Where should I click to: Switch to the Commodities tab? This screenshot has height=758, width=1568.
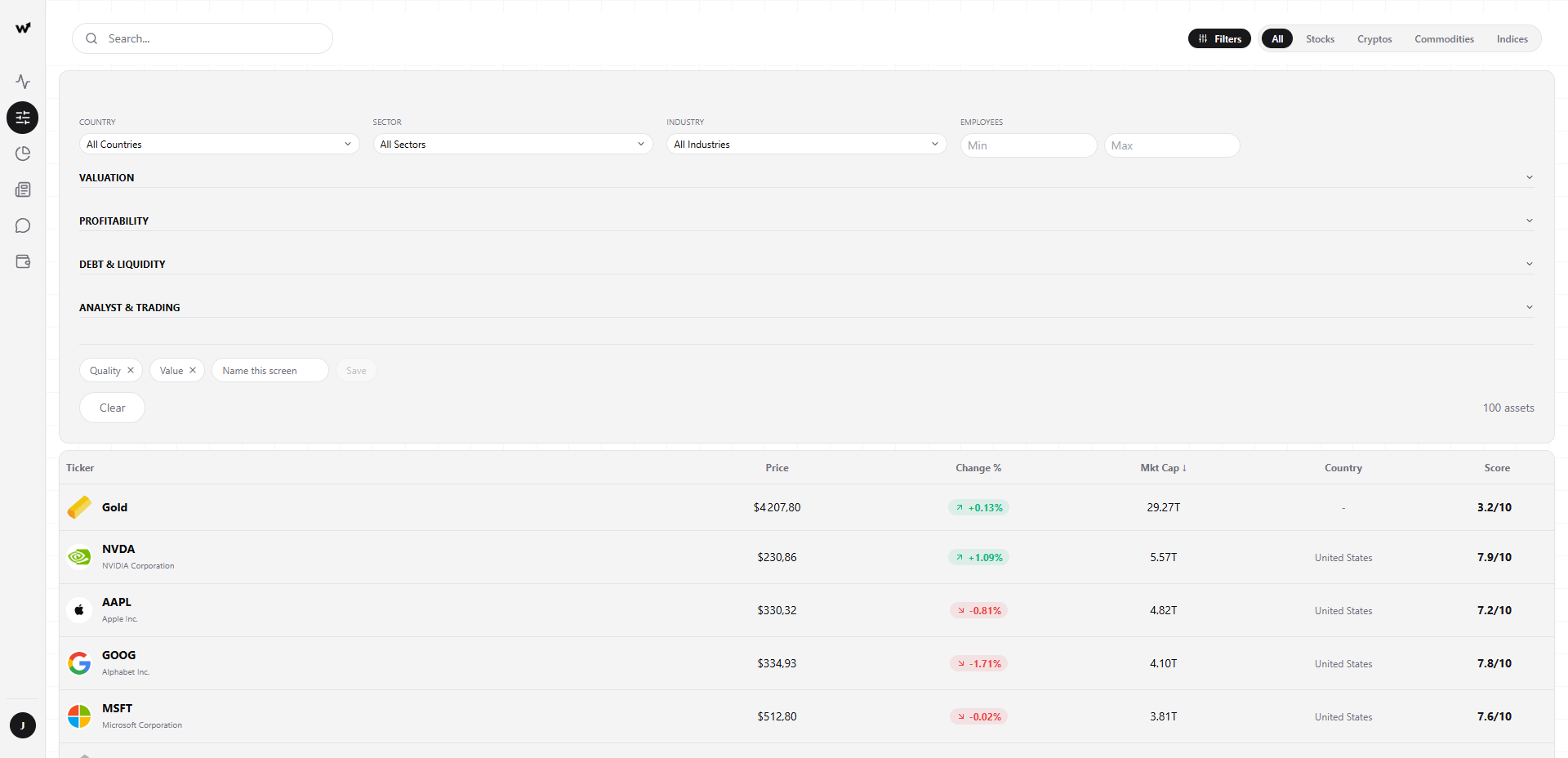tap(1444, 38)
